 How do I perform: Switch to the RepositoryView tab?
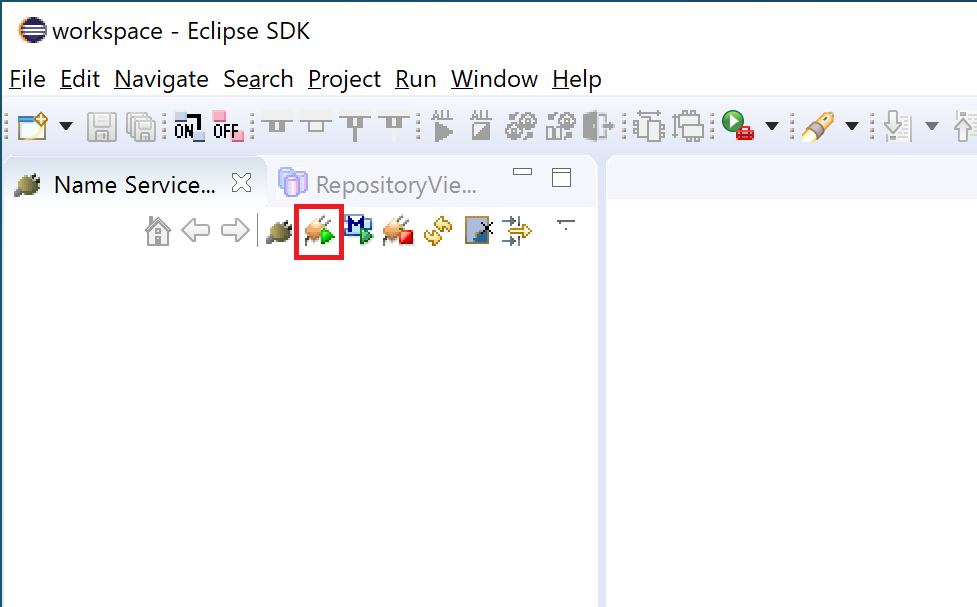[x=380, y=184]
